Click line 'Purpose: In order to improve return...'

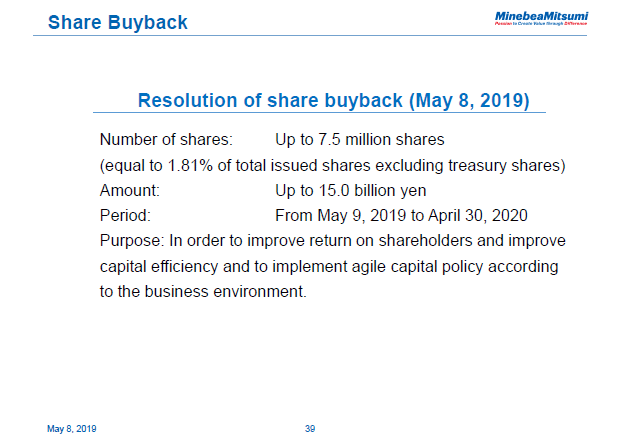click(333, 241)
